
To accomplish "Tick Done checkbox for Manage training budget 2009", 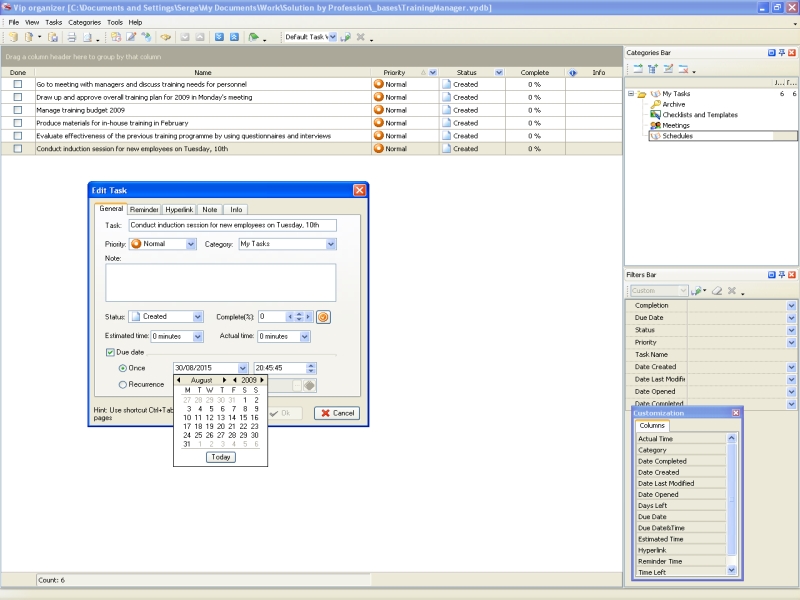I will (x=17, y=110).
